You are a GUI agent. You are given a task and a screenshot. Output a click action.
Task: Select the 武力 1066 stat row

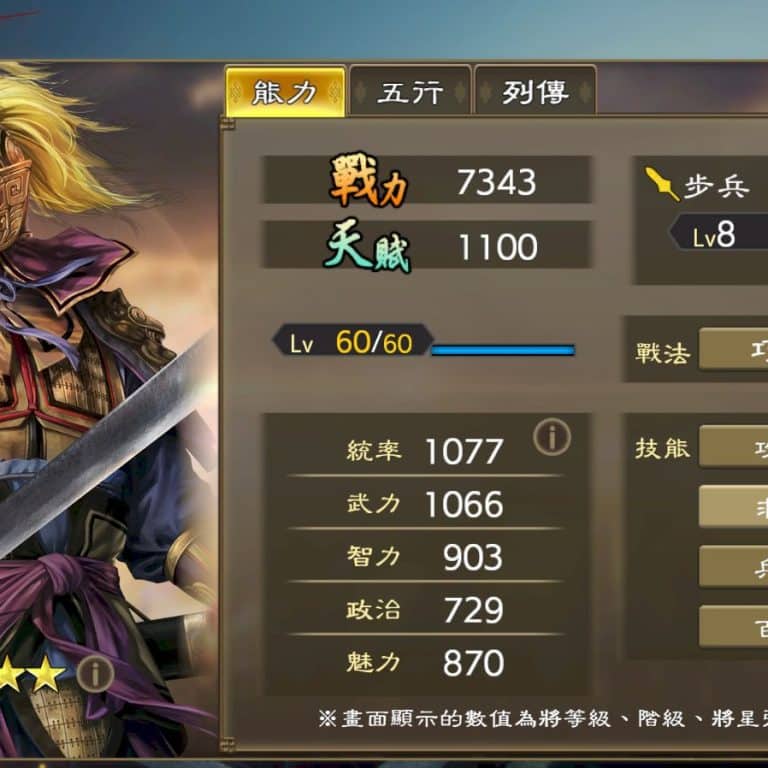[x=425, y=504]
